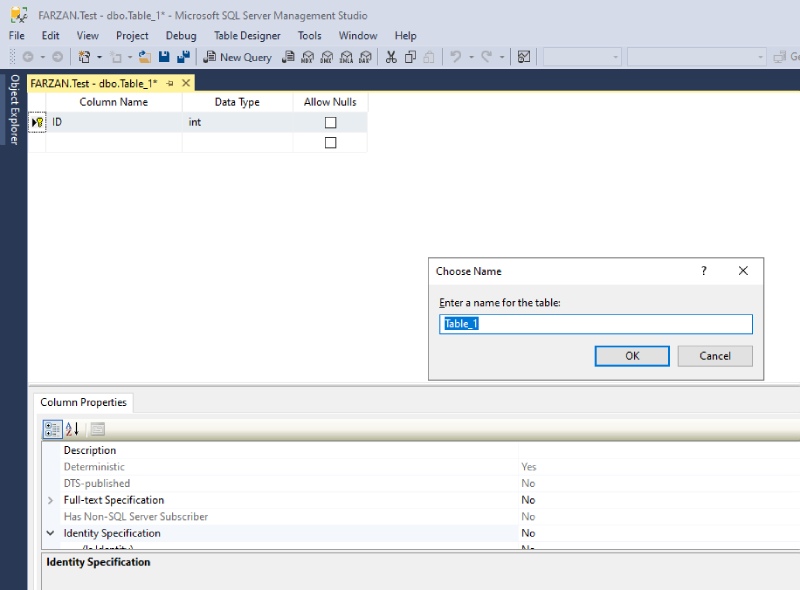Select the Column Properties tab
Image resolution: width=800 pixels, height=590 pixels.
coord(84,402)
